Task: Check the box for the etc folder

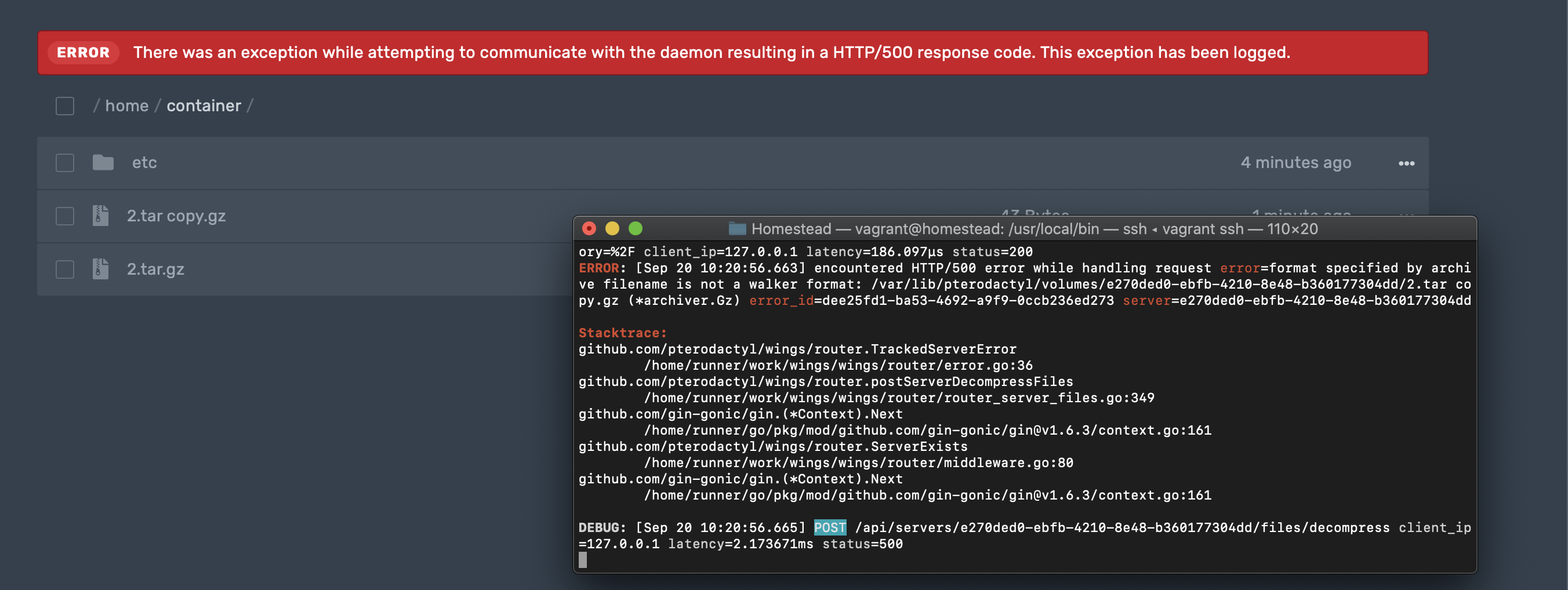Action: [64, 162]
